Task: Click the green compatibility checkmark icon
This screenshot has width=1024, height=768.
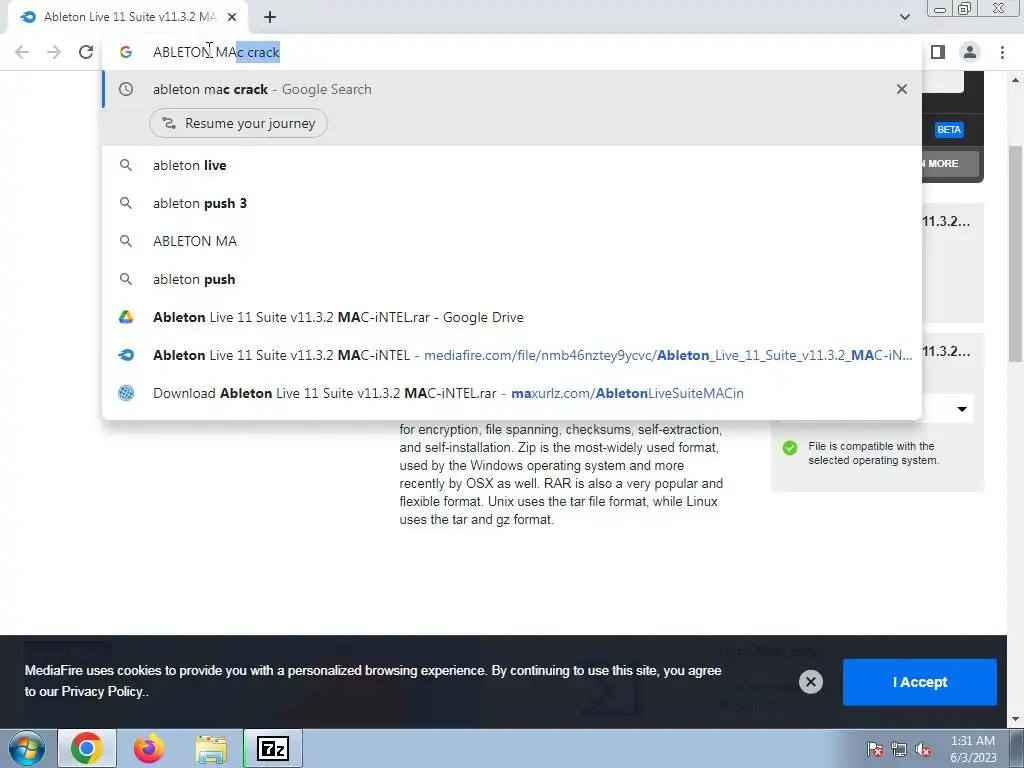Action: [x=790, y=448]
